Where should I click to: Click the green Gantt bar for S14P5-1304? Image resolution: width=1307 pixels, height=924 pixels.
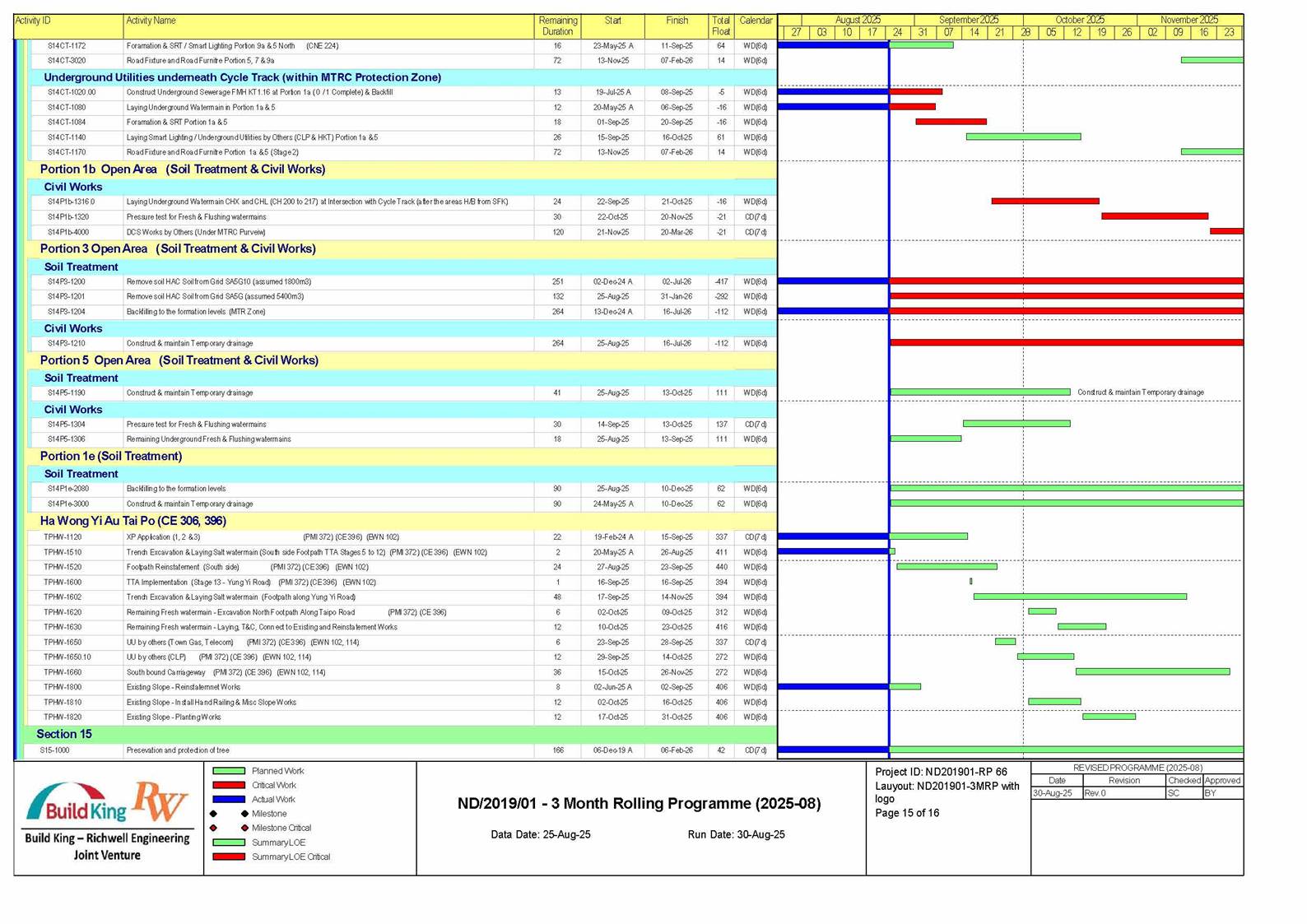(1016, 424)
